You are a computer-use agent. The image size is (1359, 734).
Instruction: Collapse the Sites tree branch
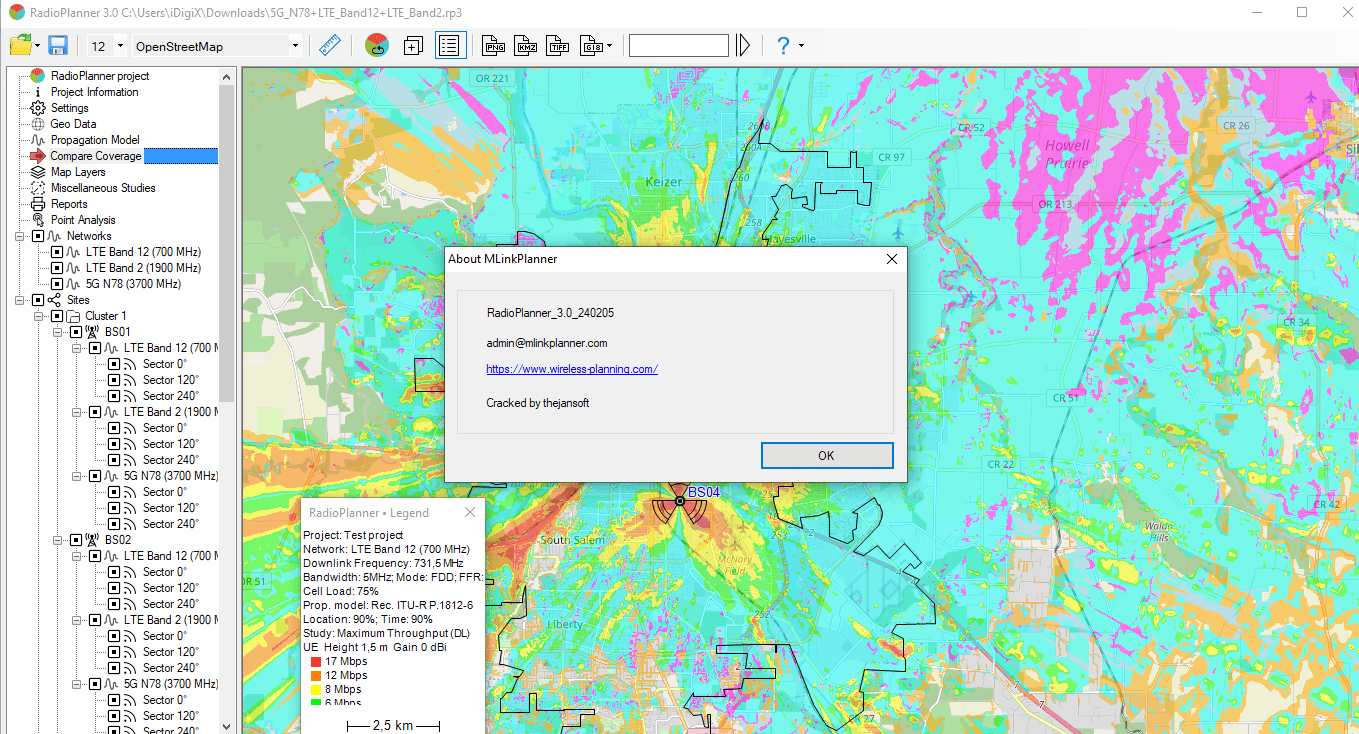pos(20,300)
